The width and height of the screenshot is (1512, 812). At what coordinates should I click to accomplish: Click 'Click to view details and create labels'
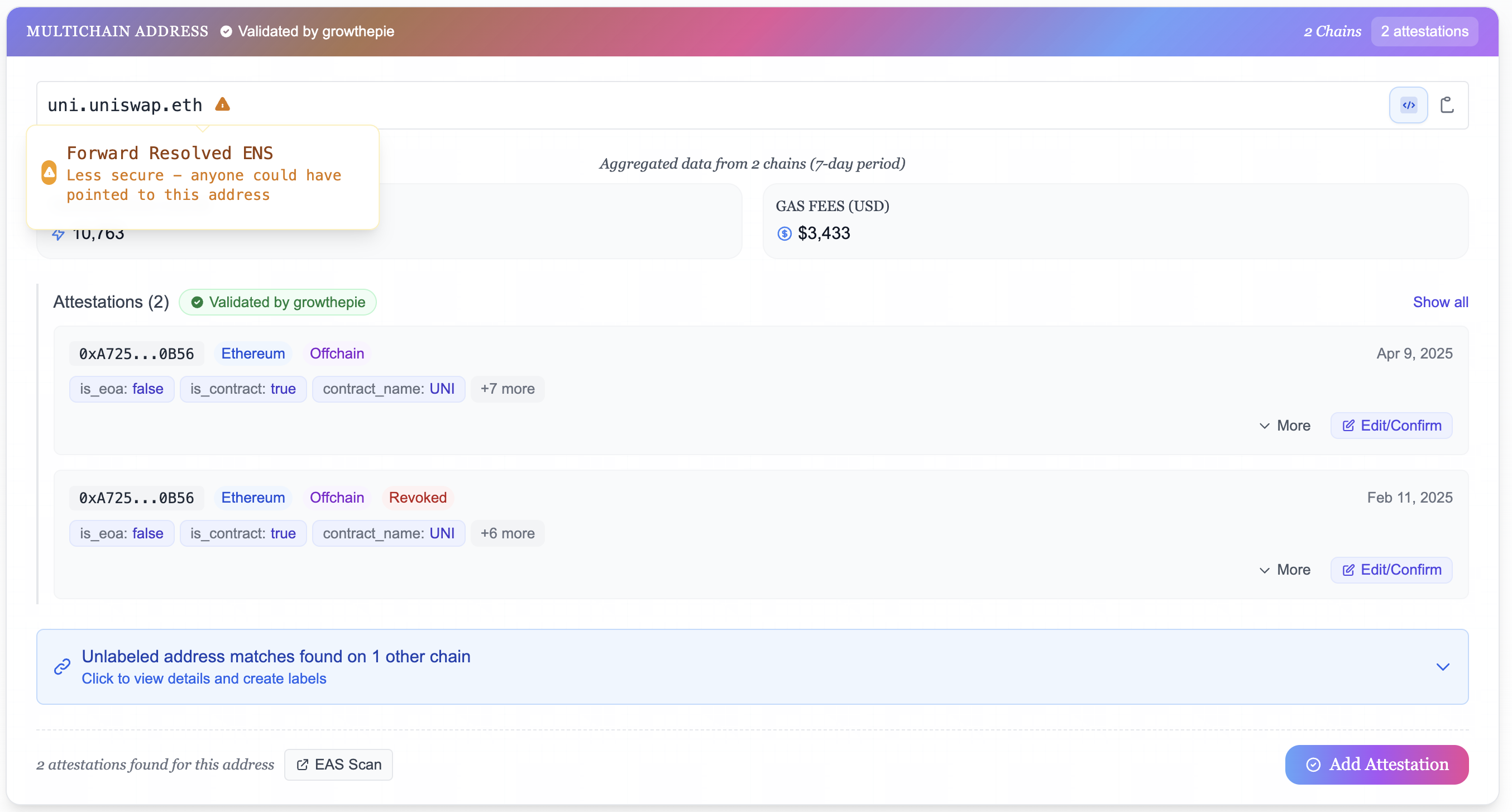coord(204,679)
